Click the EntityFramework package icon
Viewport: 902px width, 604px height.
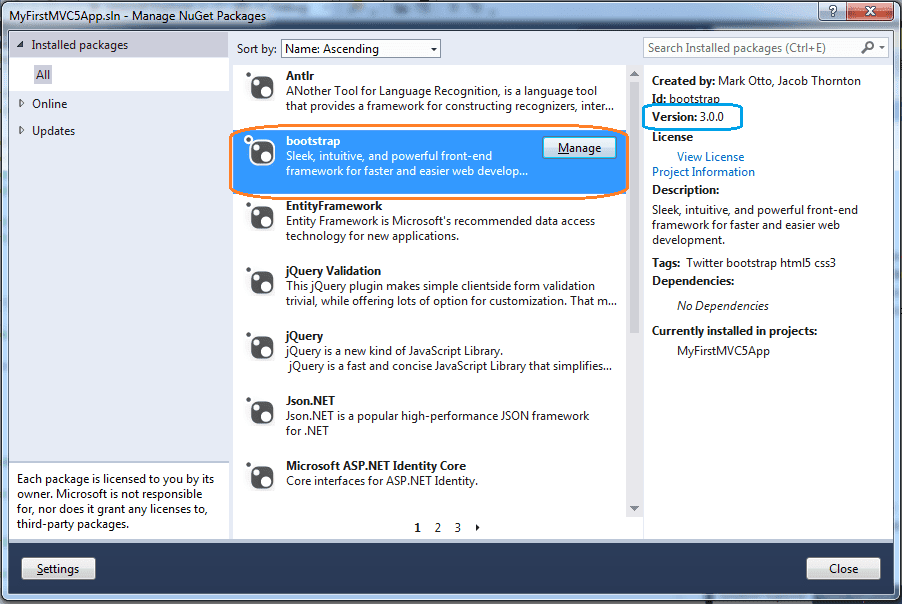pyautogui.click(x=261, y=217)
